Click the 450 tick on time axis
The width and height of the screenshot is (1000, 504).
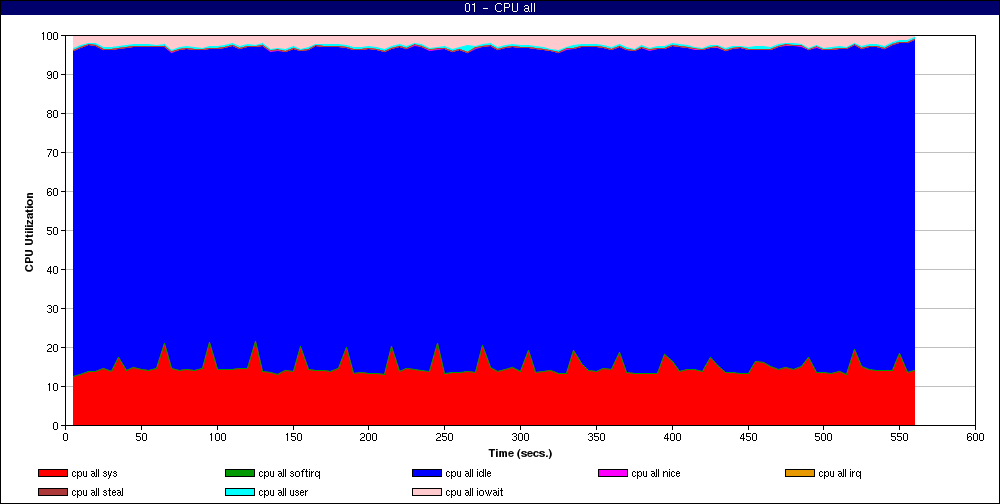747,437
